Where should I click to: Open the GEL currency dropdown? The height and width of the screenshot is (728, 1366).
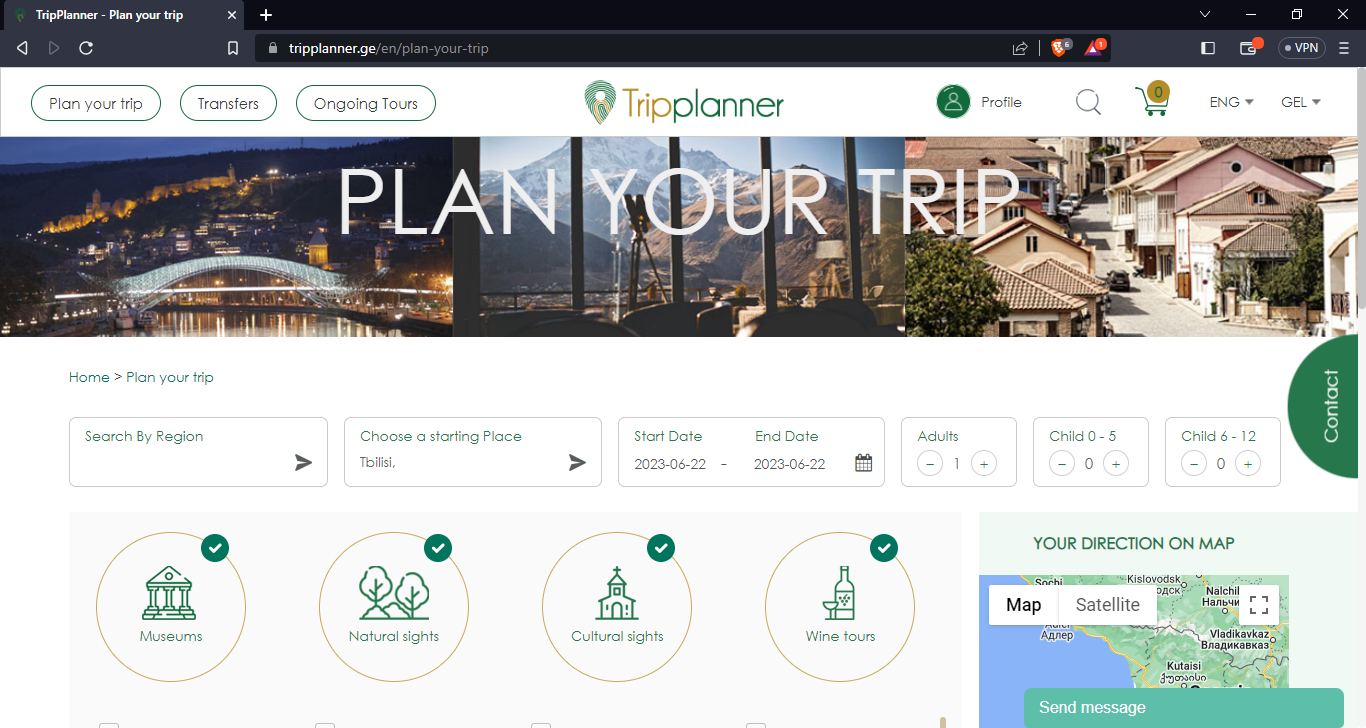point(1301,102)
